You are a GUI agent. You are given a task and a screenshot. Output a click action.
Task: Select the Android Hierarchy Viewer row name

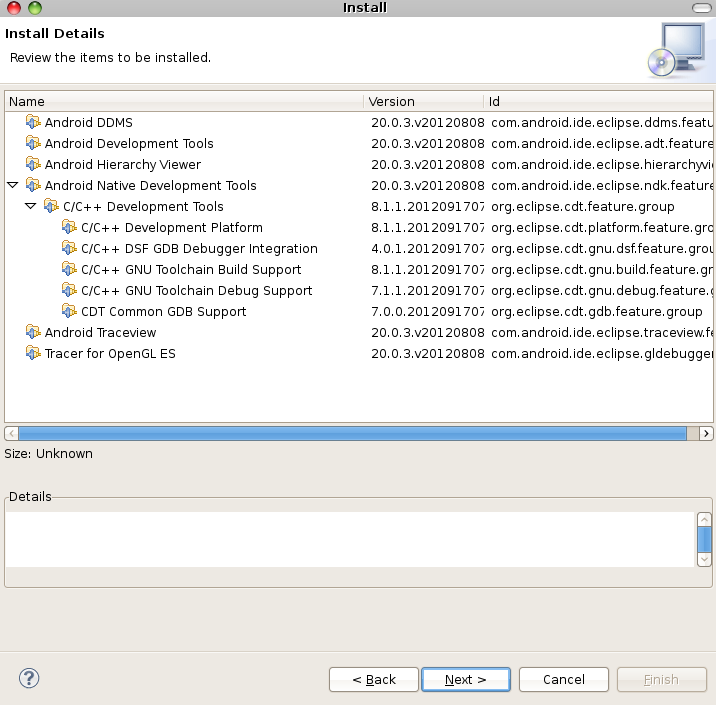(x=123, y=164)
